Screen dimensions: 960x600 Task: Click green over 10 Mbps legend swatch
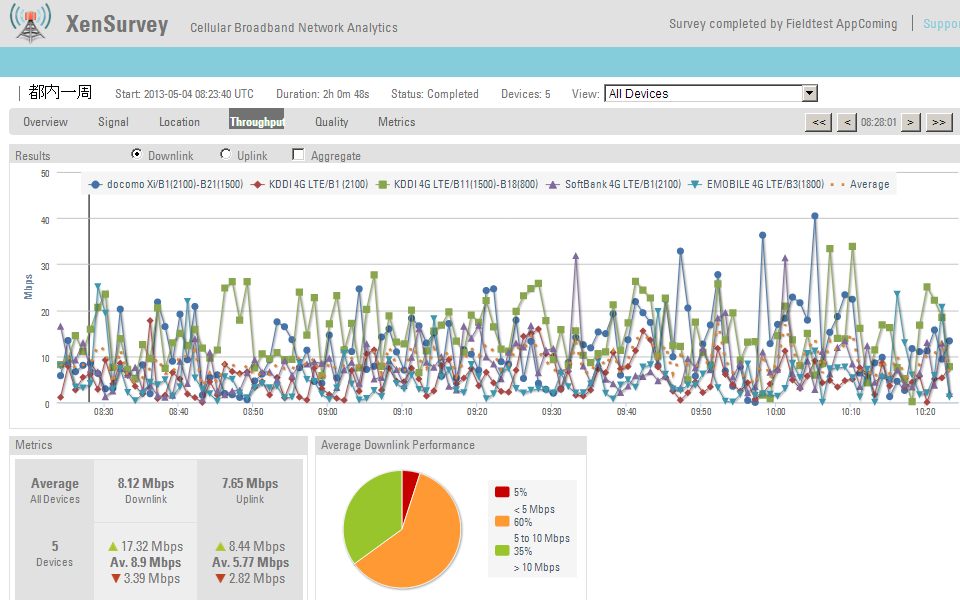(x=502, y=550)
